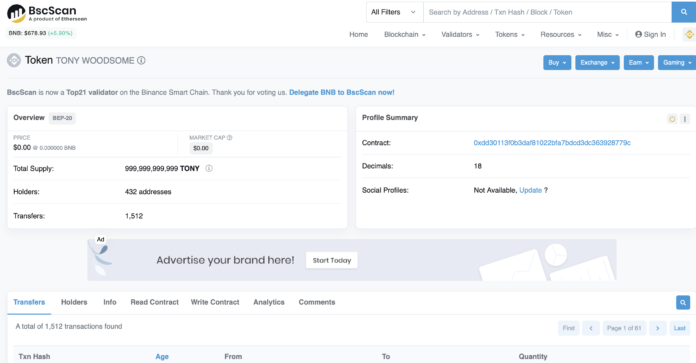Click the transfers table search icon button

coord(683,303)
